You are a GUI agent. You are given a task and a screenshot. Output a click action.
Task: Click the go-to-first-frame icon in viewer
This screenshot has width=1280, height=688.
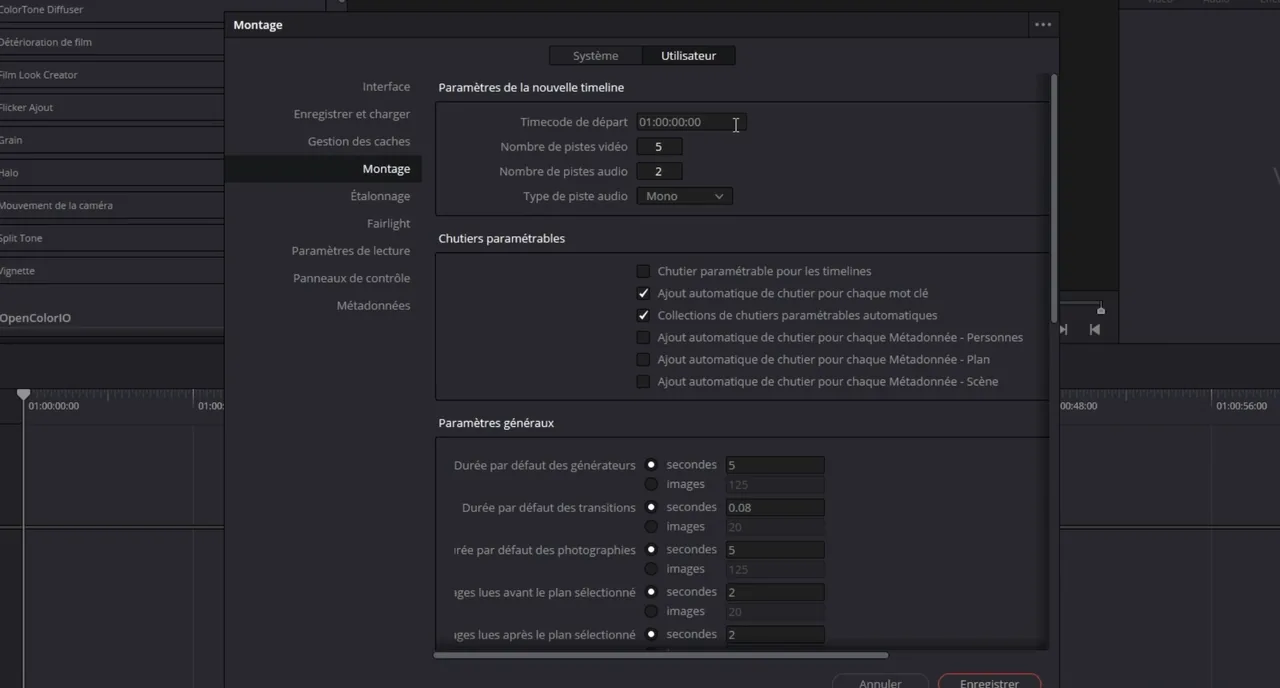click(1094, 329)
